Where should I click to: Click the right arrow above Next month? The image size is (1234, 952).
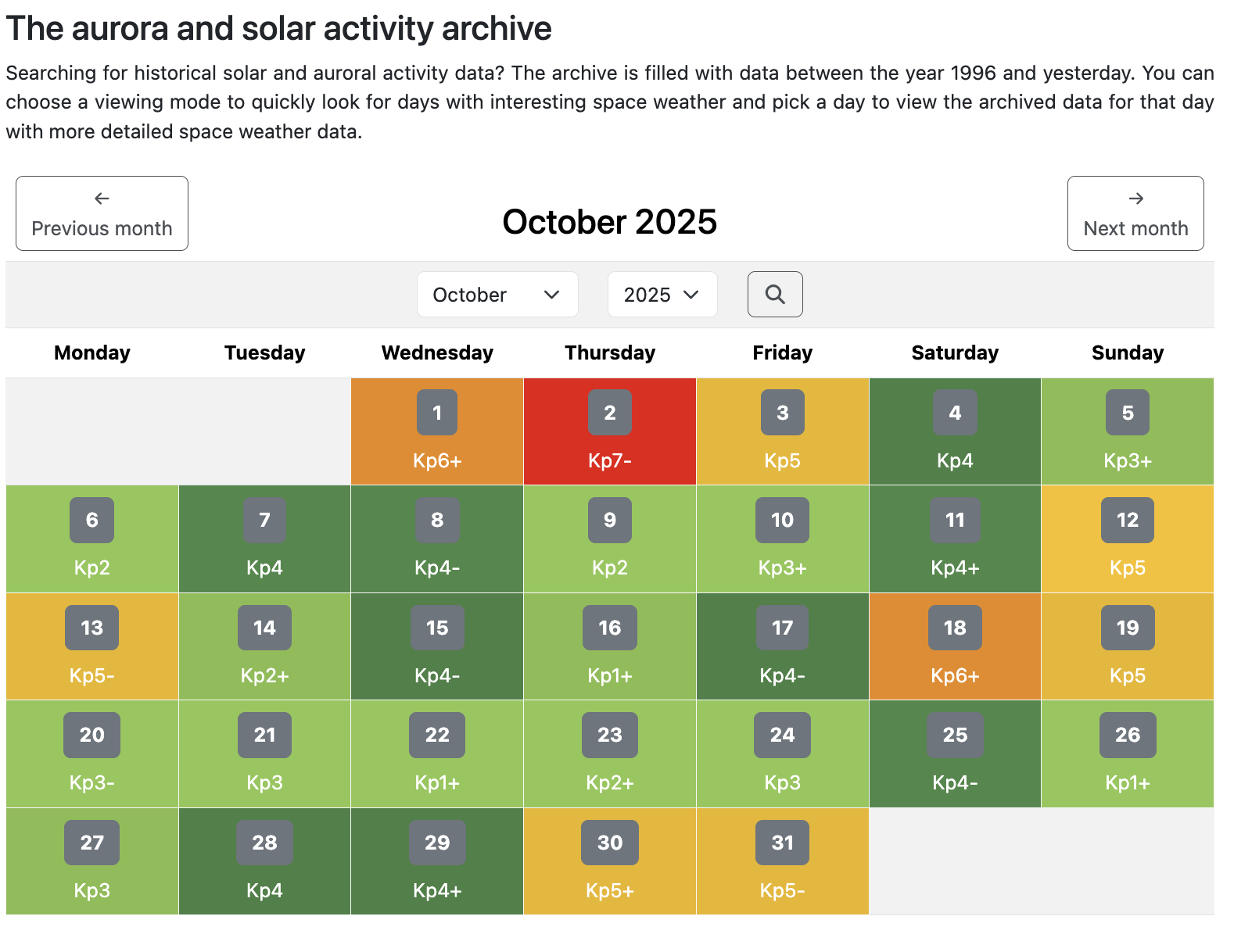[x=1135, y=199]
